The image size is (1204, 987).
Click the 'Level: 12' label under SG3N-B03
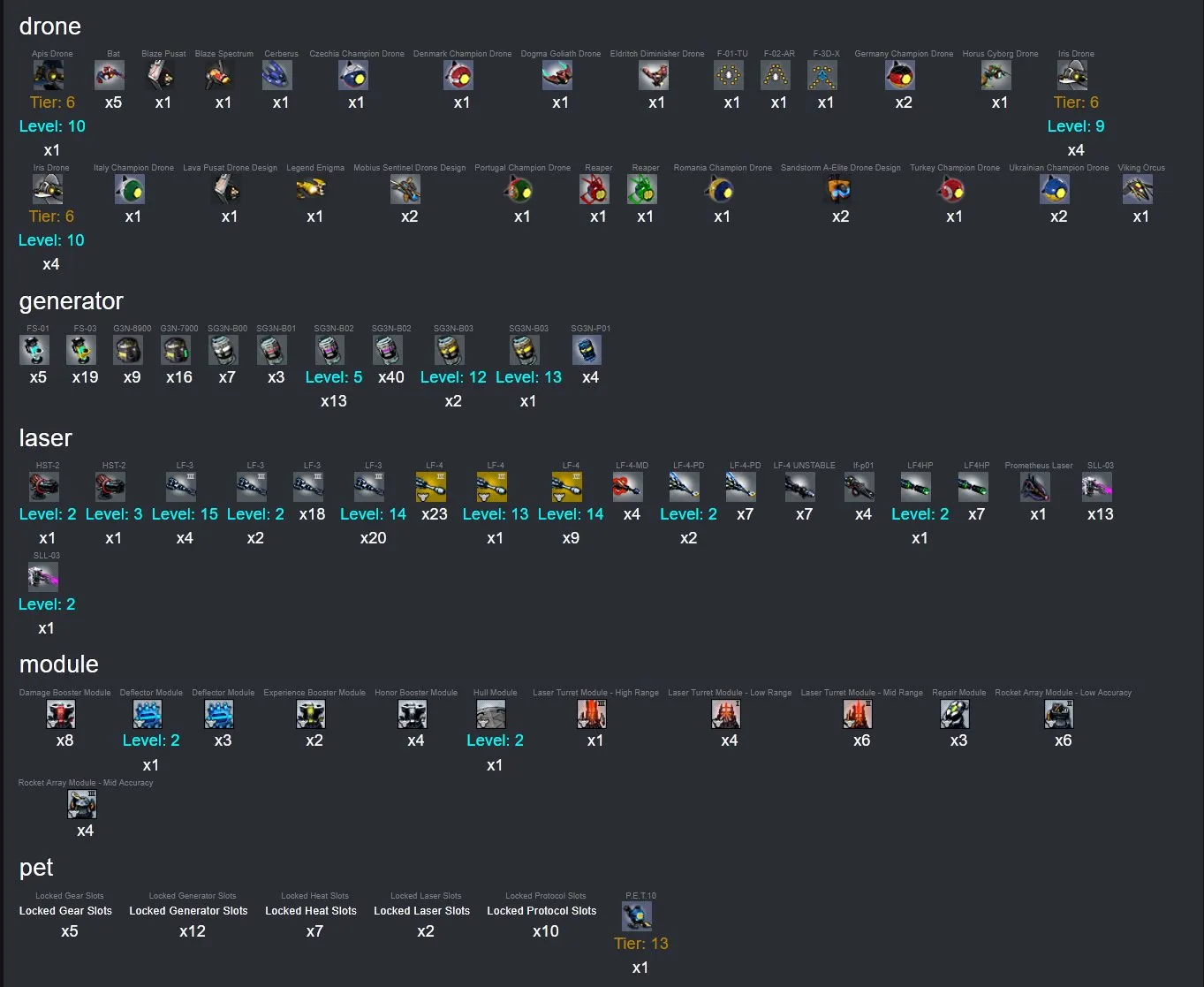[453, 377]
